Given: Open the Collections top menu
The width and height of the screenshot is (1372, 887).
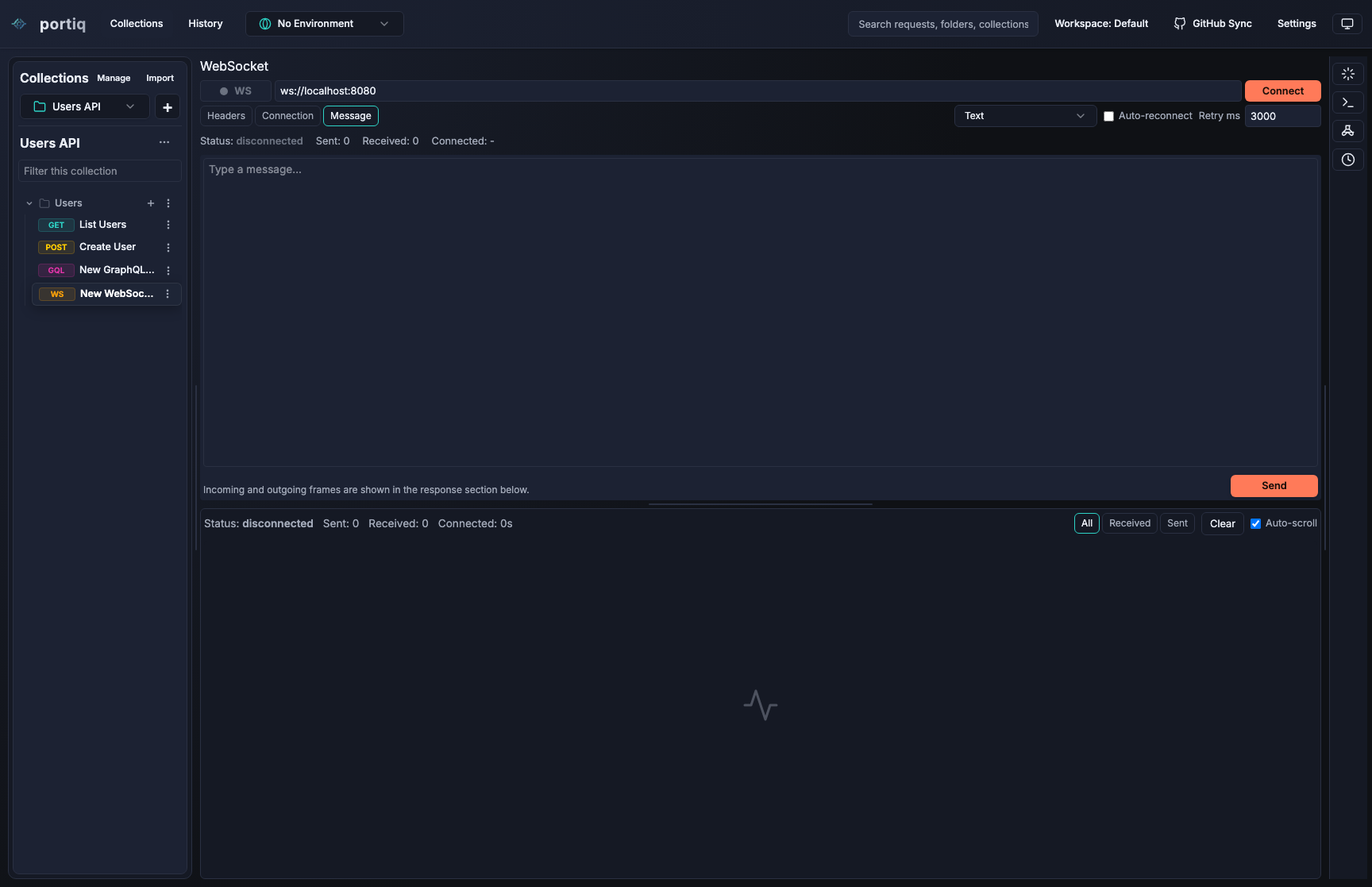Looking at the screenshot, I should tap(137, 24).
